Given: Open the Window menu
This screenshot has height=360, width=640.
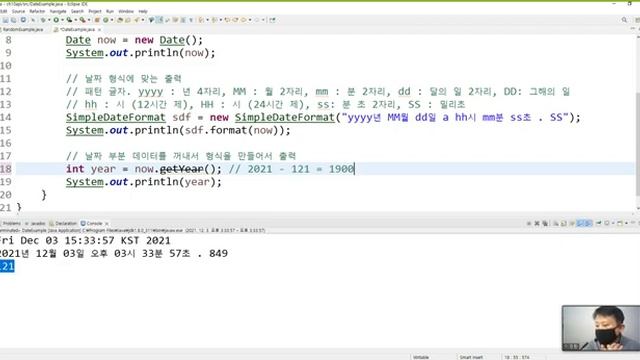Looking at the screenshot, I should (x=126, y=11).
